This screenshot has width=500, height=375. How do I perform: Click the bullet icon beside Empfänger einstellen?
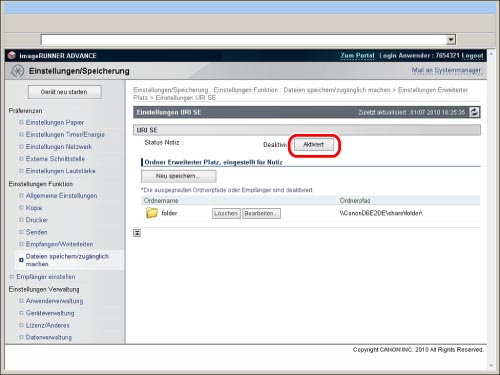coord(12,277)
